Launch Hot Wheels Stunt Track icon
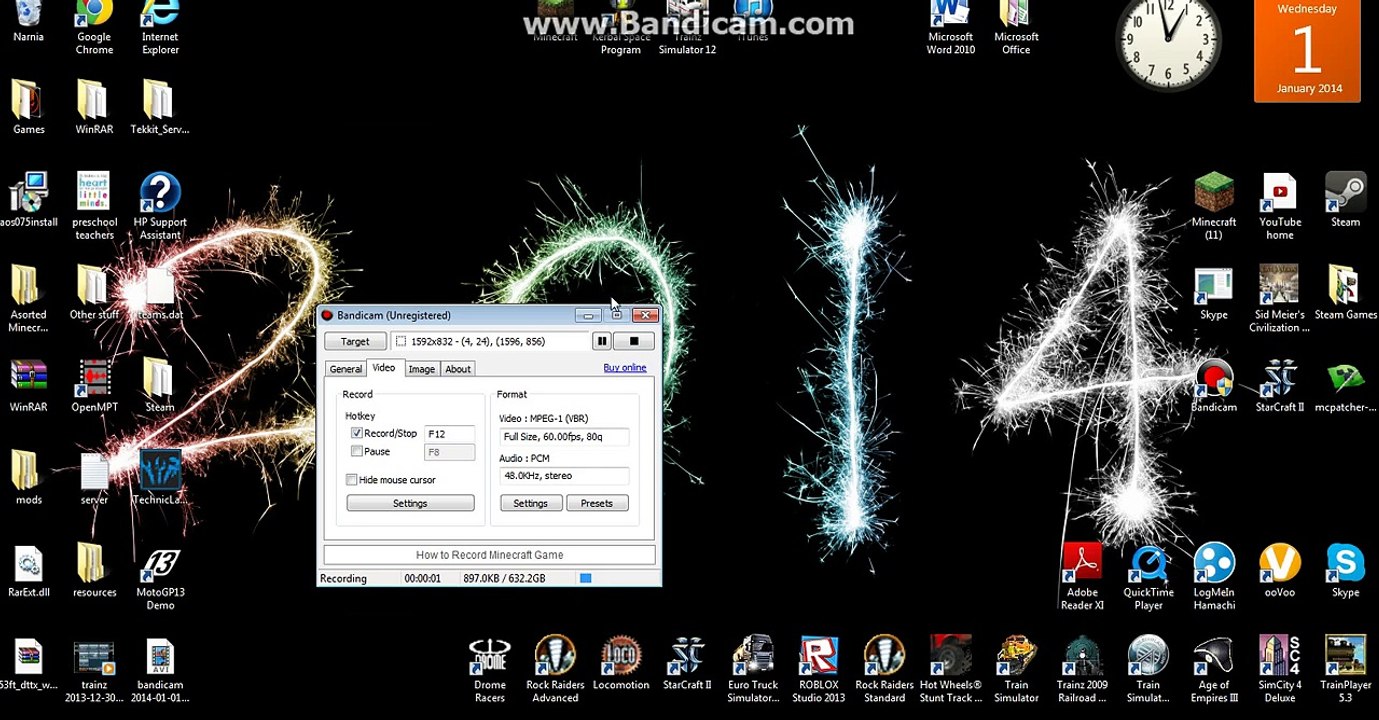This screenshot has height=720, width=1379. [951, 670]
